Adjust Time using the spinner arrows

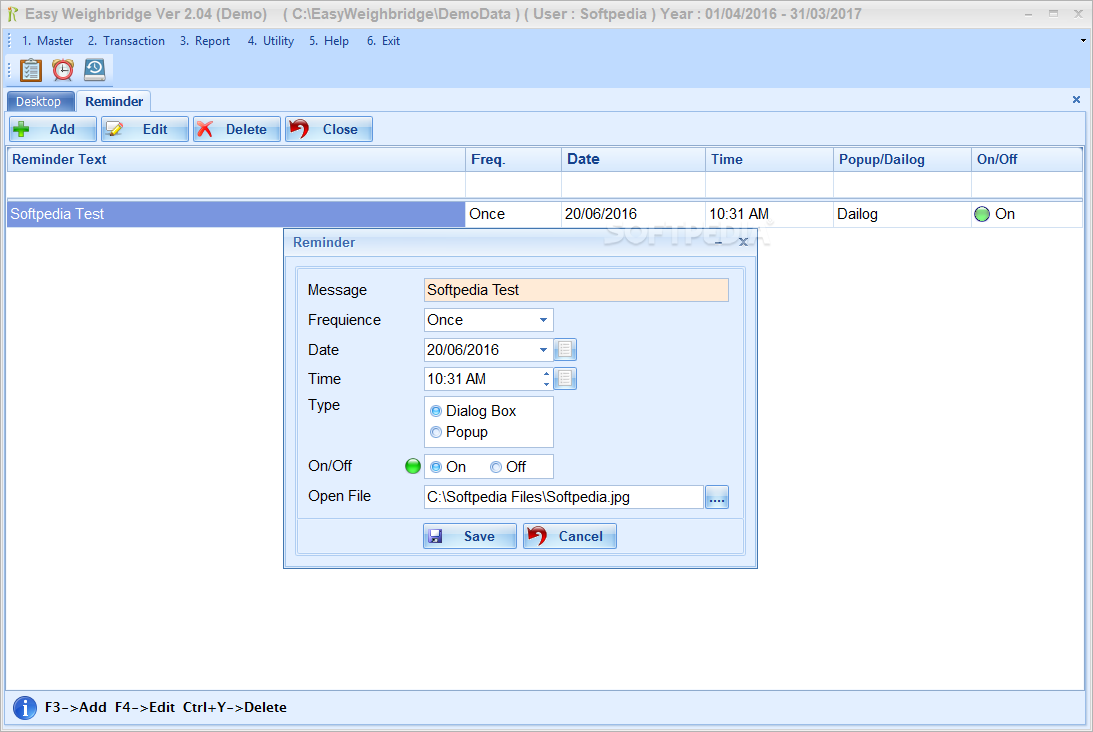546,379
